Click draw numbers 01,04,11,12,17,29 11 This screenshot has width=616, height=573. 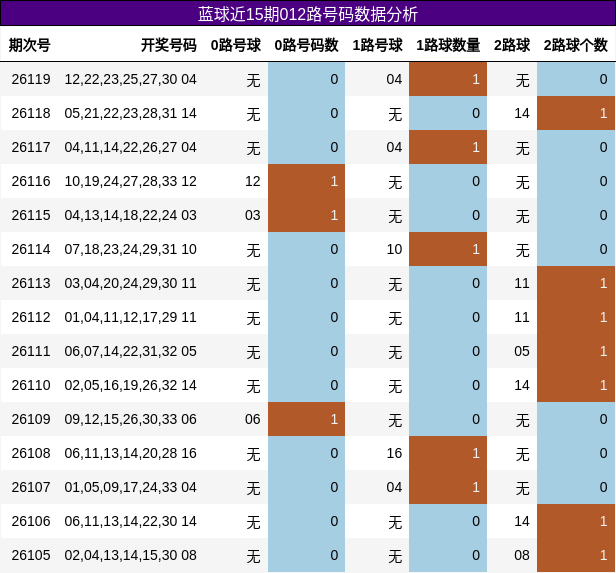130,317
